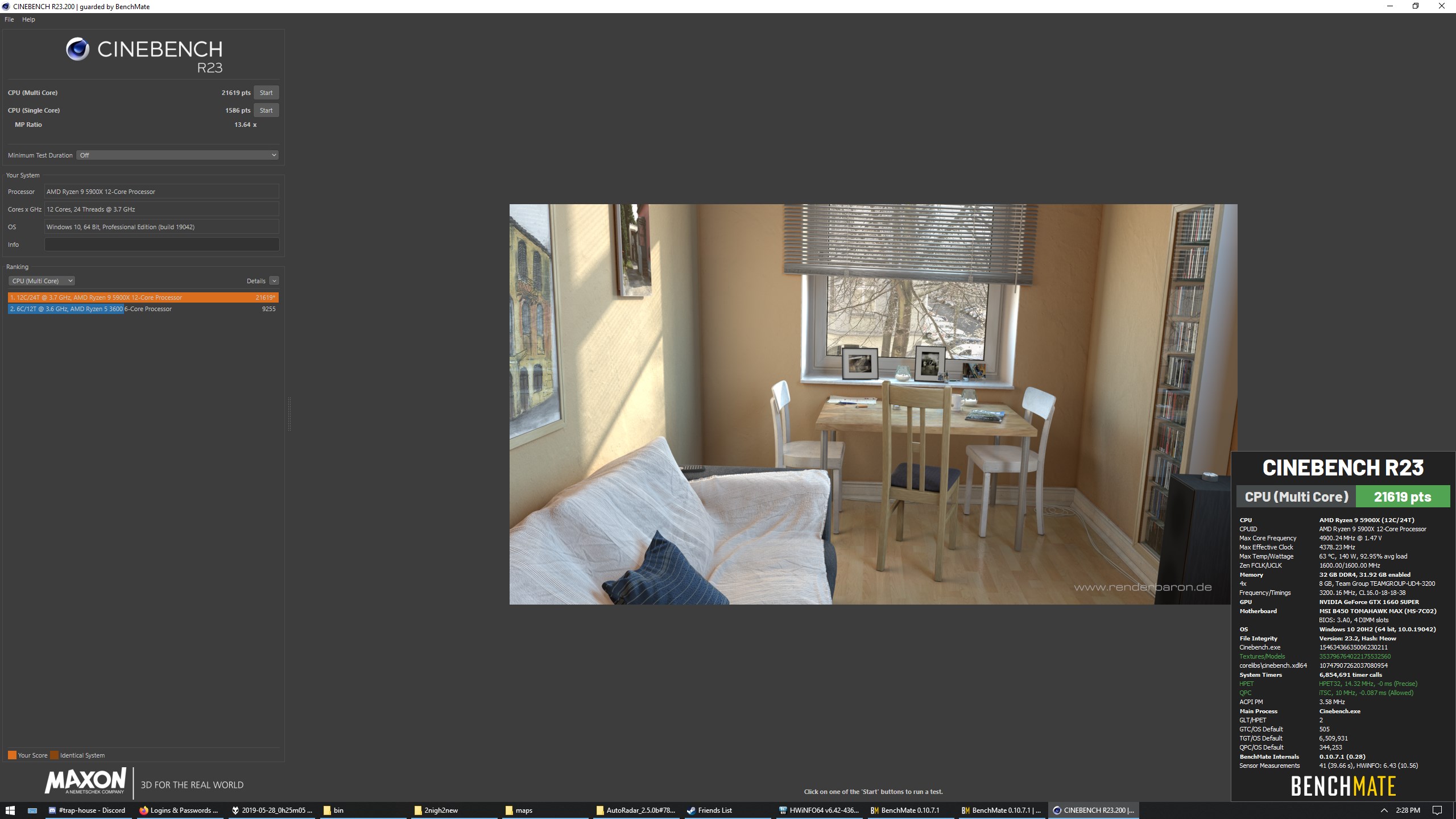Click the Cinebench R23 logo icon
Image resolution: width=1456 pixels, height=819 pixels.
click(77, 49)
